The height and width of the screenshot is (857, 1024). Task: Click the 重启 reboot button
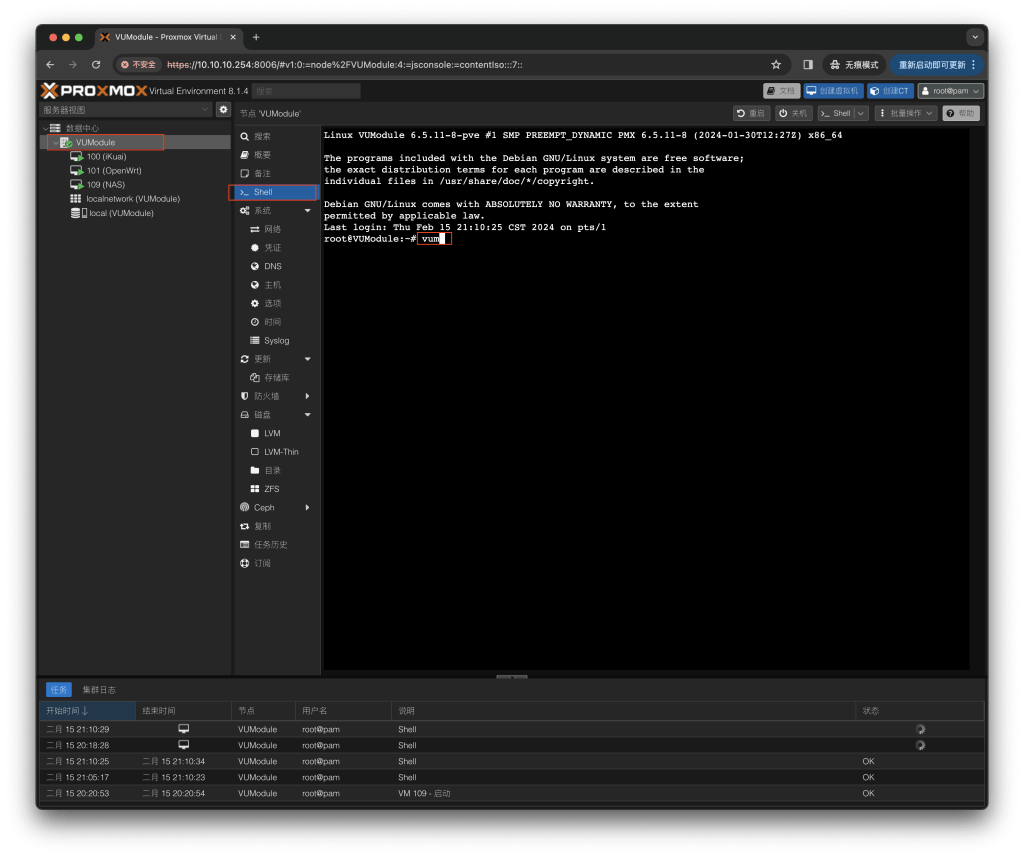[752, 114]
